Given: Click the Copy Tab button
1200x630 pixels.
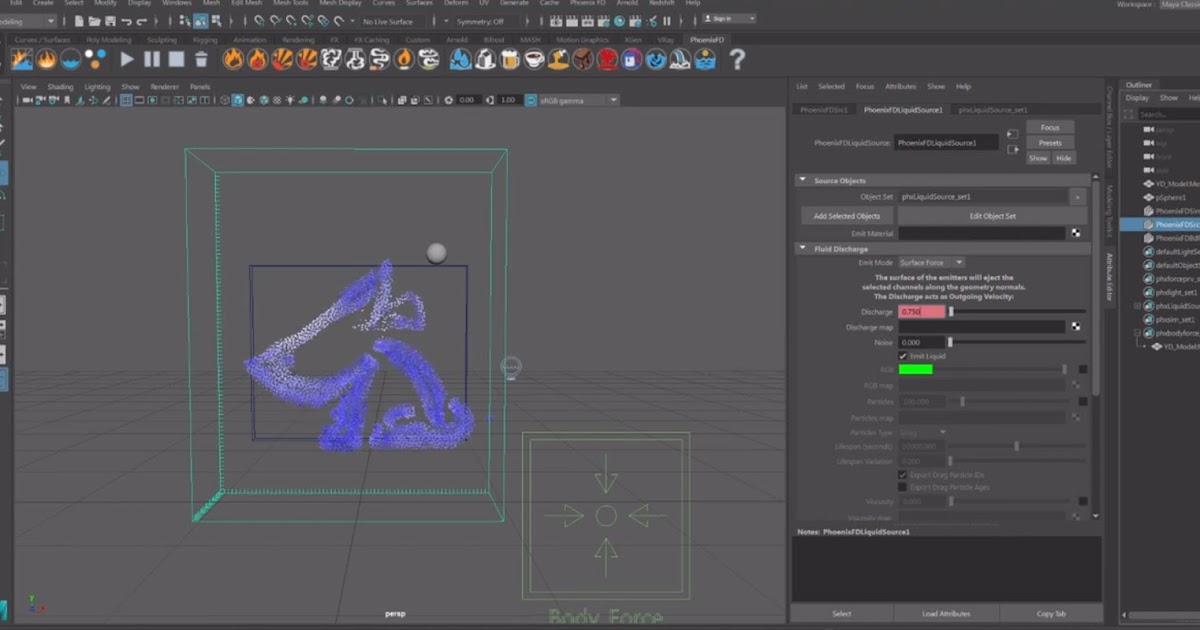Looking at the screenshot, I should (x=1051, y=614).
